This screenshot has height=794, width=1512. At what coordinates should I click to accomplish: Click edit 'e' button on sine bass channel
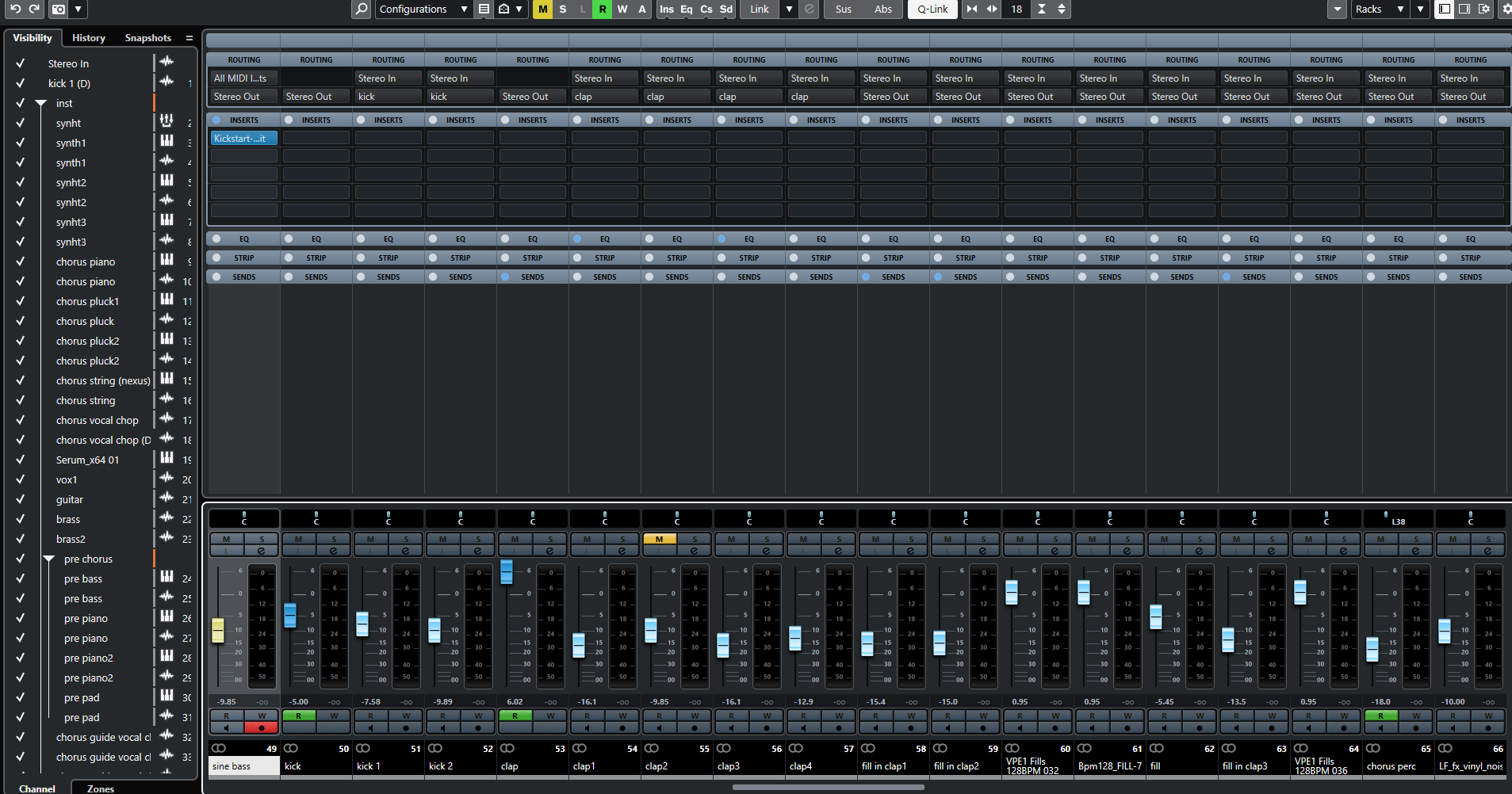pos(262,551)
